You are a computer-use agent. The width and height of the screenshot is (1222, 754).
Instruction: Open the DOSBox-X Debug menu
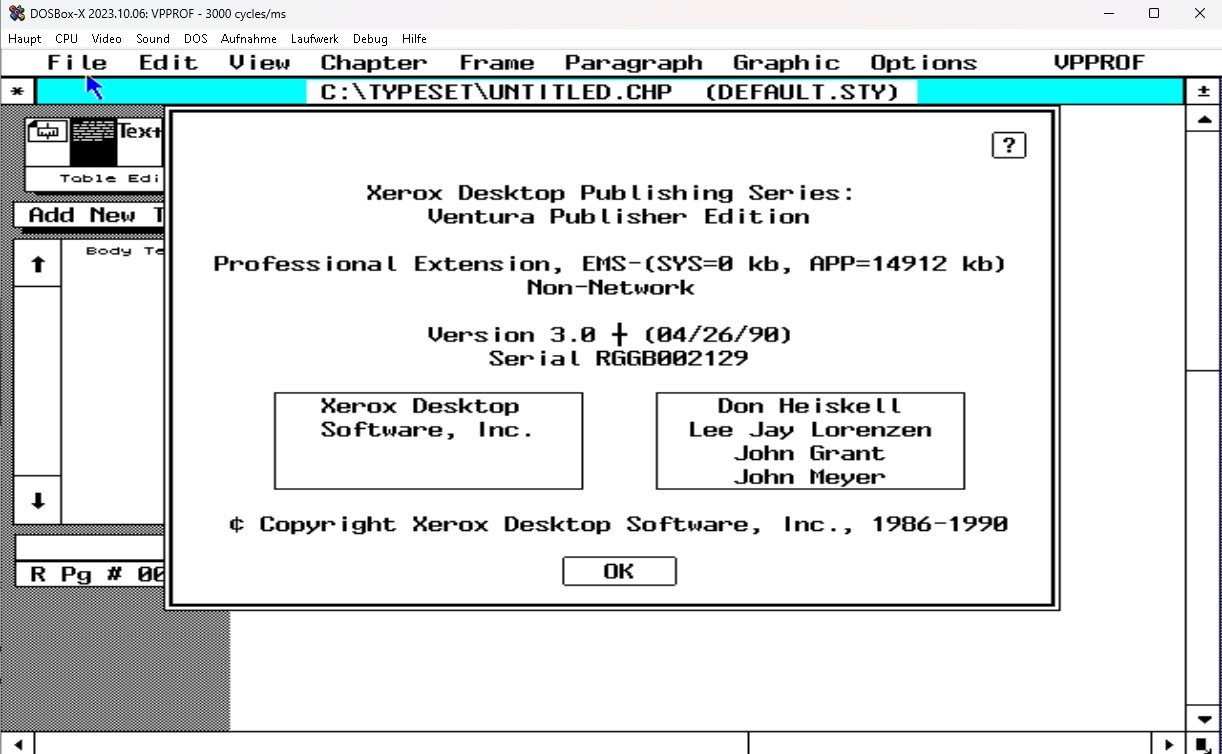coord(370,39)
